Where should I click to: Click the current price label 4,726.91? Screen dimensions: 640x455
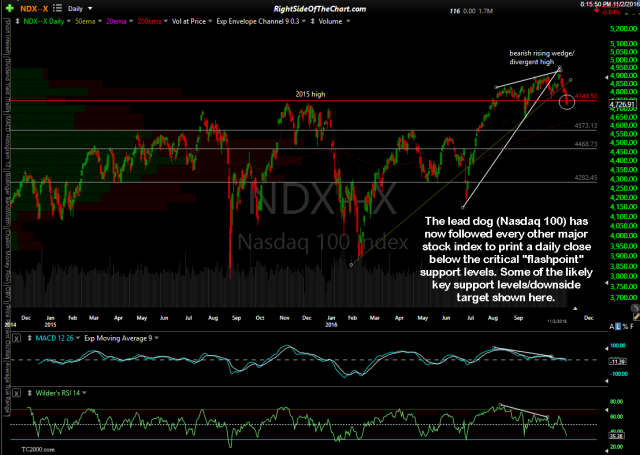(x=623, y=104)
